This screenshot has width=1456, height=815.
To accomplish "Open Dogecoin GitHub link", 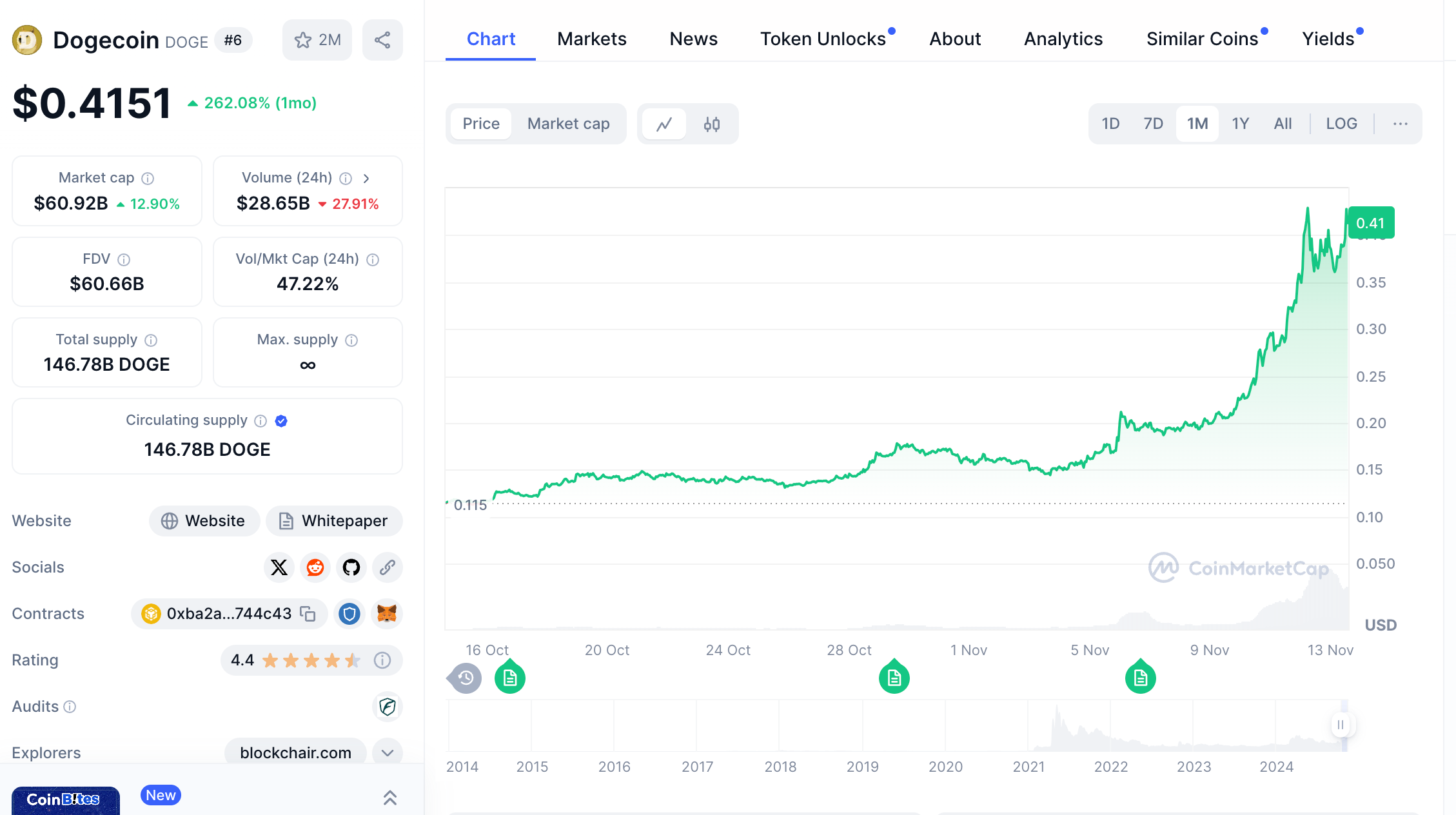I will (351, 567).
